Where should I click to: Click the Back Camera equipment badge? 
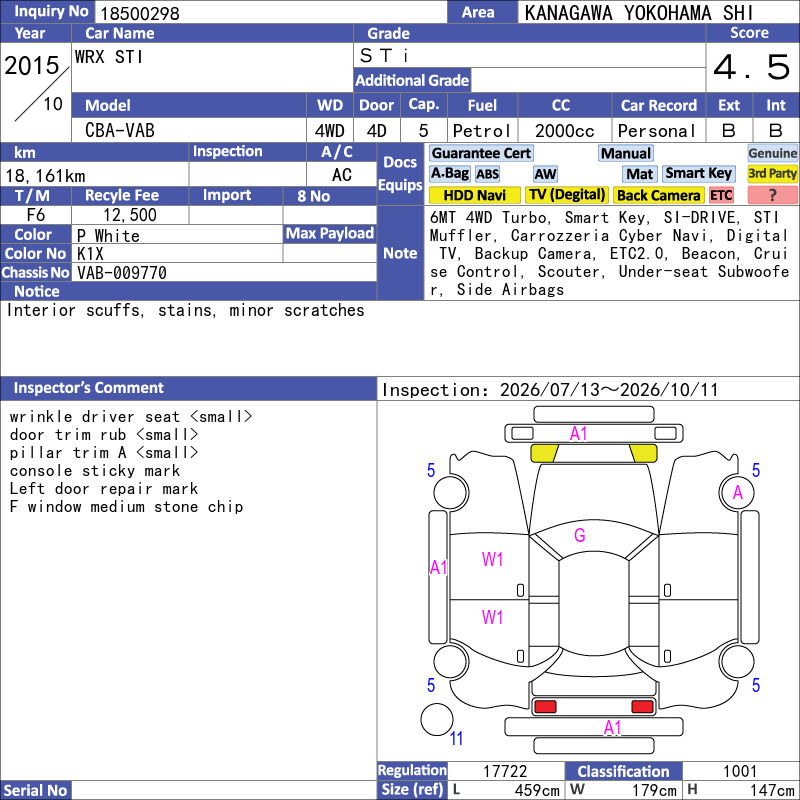pos(658,195)
